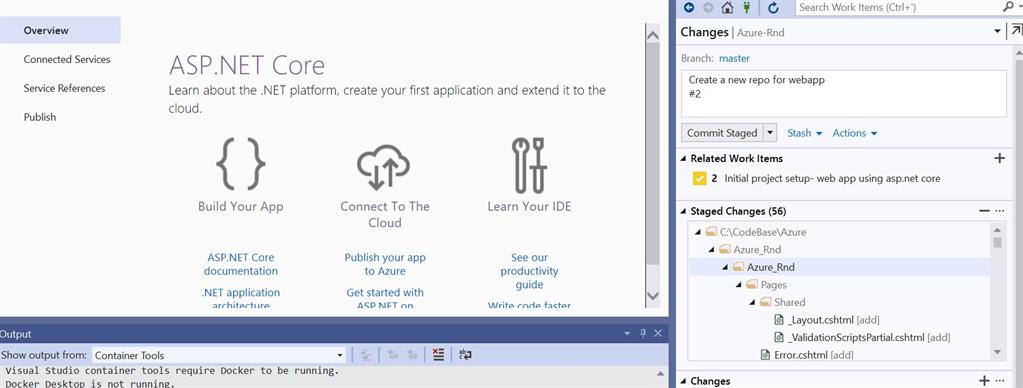Image resolution: width=1023 pixels, height=388 pixels.
Task: Open the Connected Services tab
Action: (67, 59)
